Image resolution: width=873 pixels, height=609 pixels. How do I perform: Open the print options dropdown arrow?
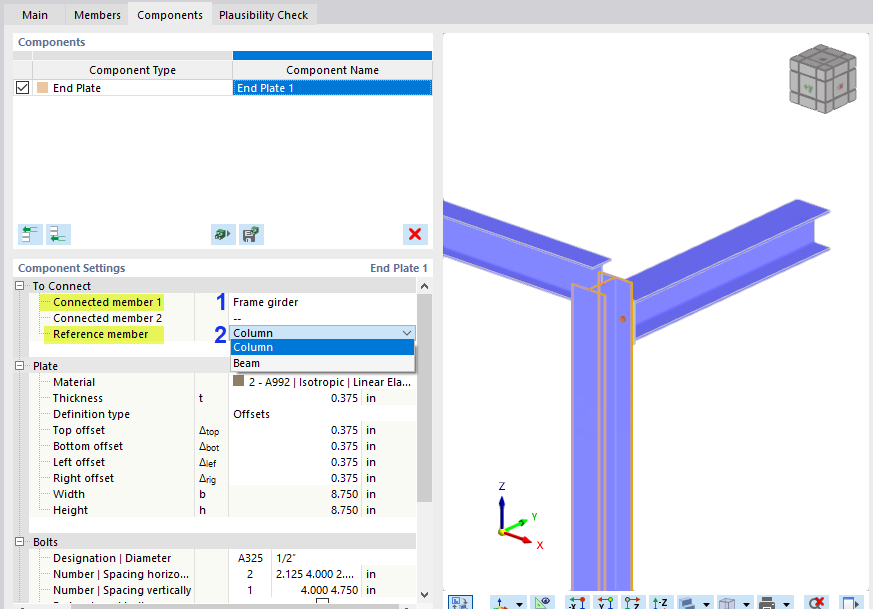point(786,604)
